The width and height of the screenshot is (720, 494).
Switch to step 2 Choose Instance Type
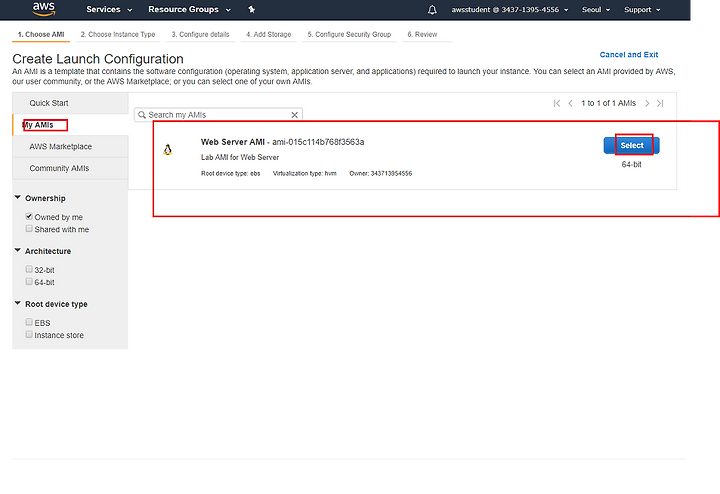118,34
